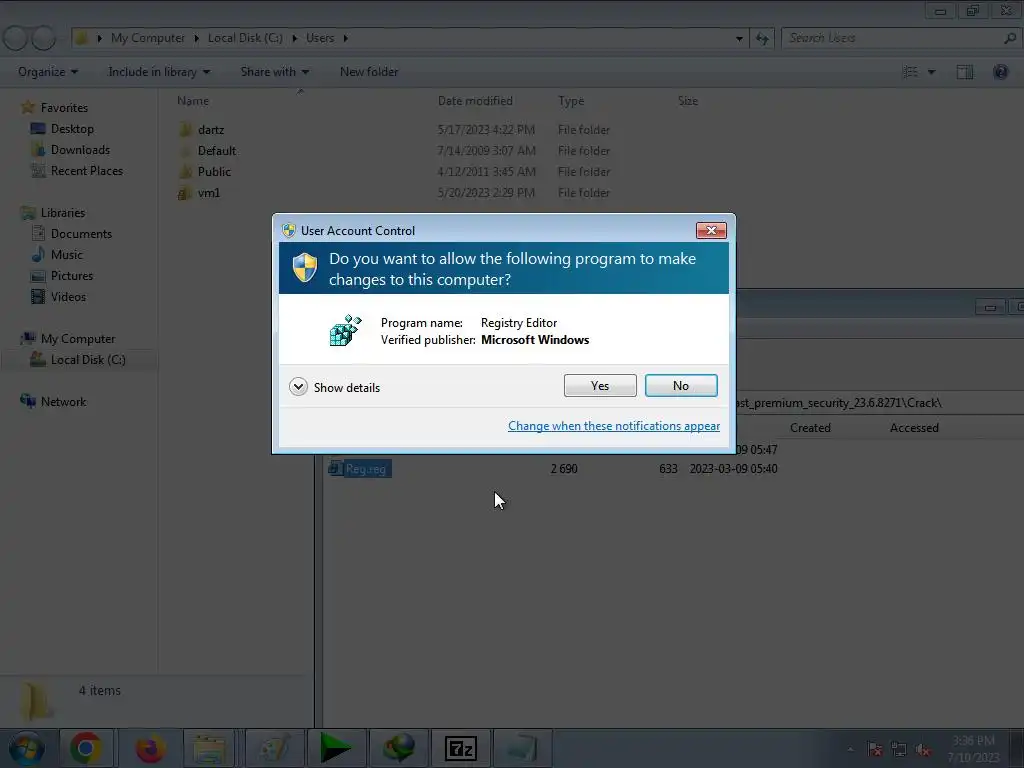This screenshot has width=1024, height=768.
Task: Open Paint from the taskbar
Action: point(274,748)
